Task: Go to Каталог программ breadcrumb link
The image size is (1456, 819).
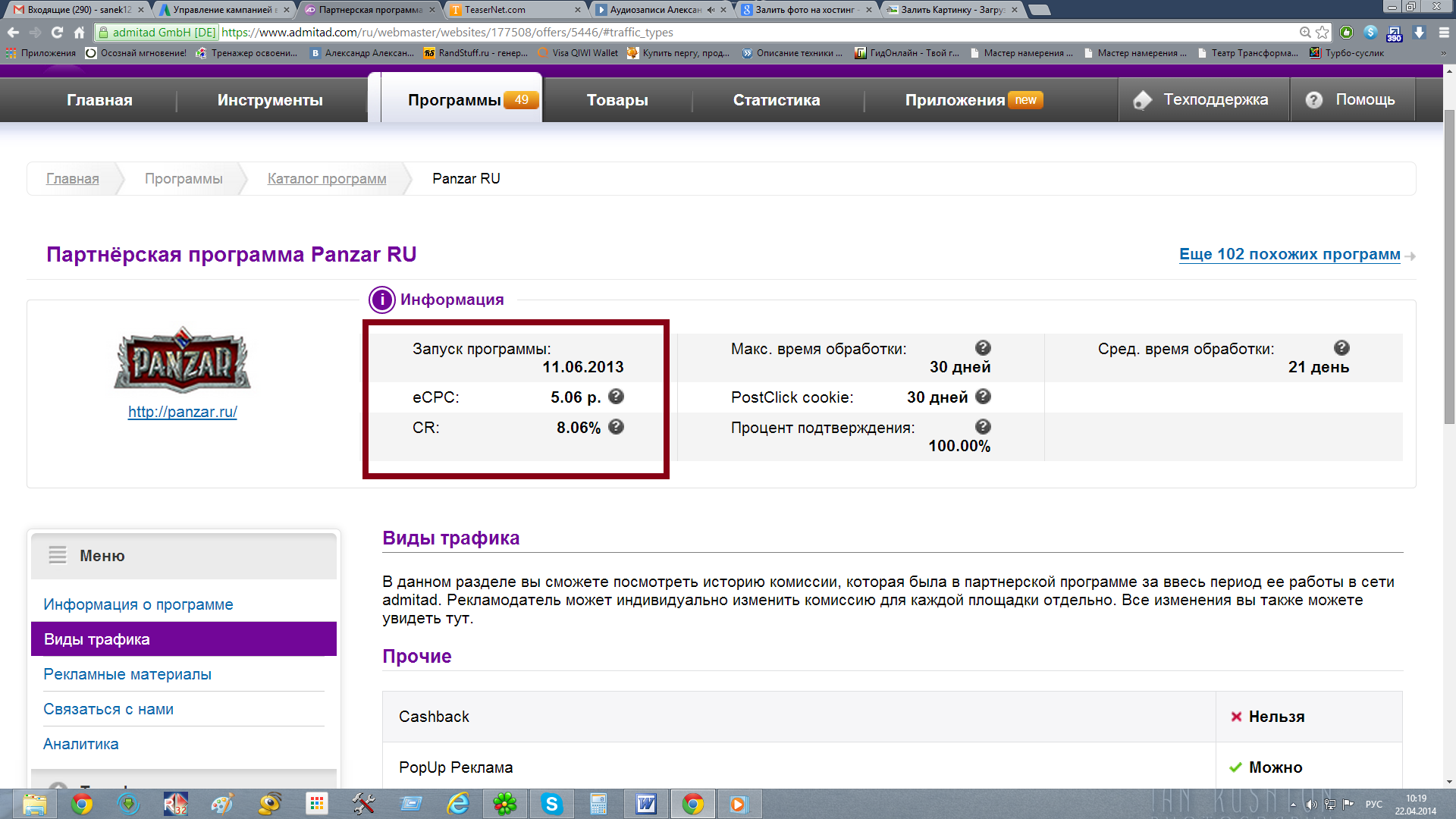Action: click(x=327, y=178)
